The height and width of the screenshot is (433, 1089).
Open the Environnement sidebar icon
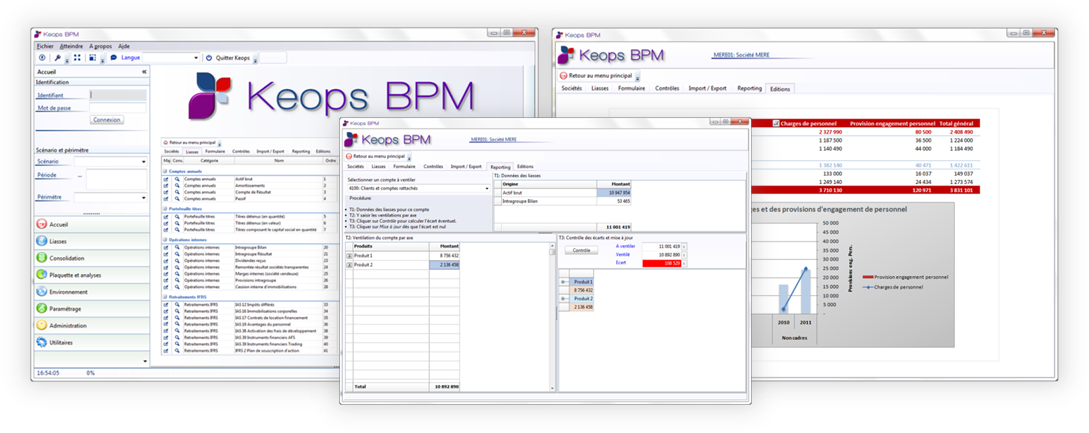(x=42, y=292)
